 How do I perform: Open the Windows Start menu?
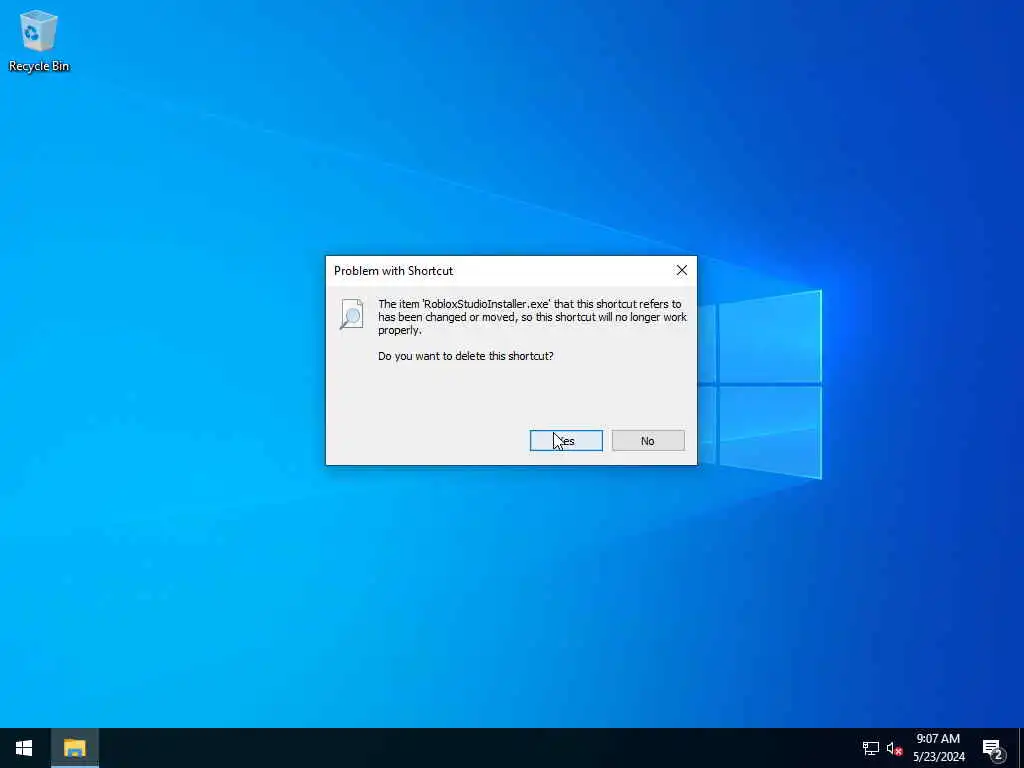click(24, 748)
